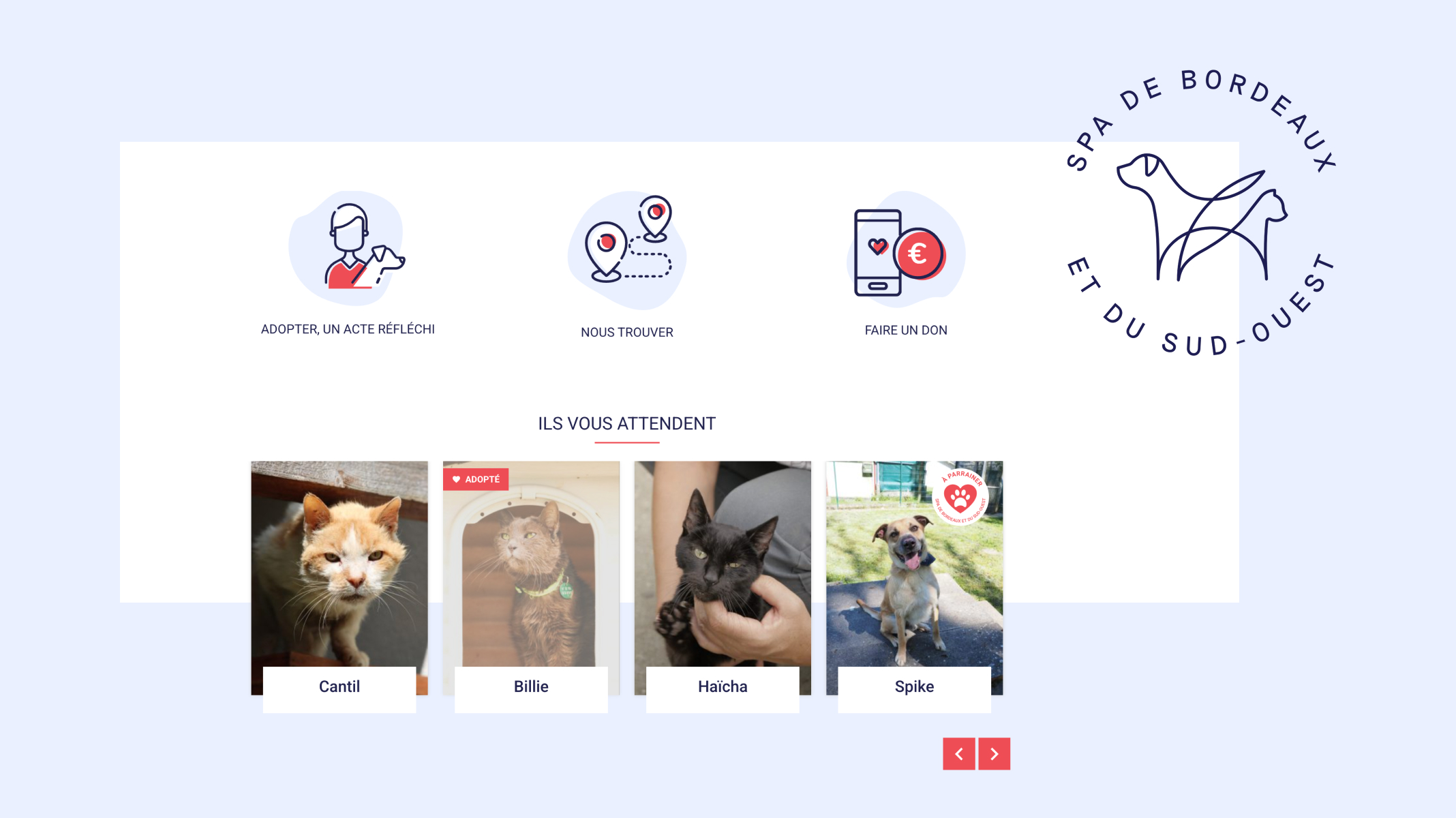Select the Cantil name label

point(339,687)
